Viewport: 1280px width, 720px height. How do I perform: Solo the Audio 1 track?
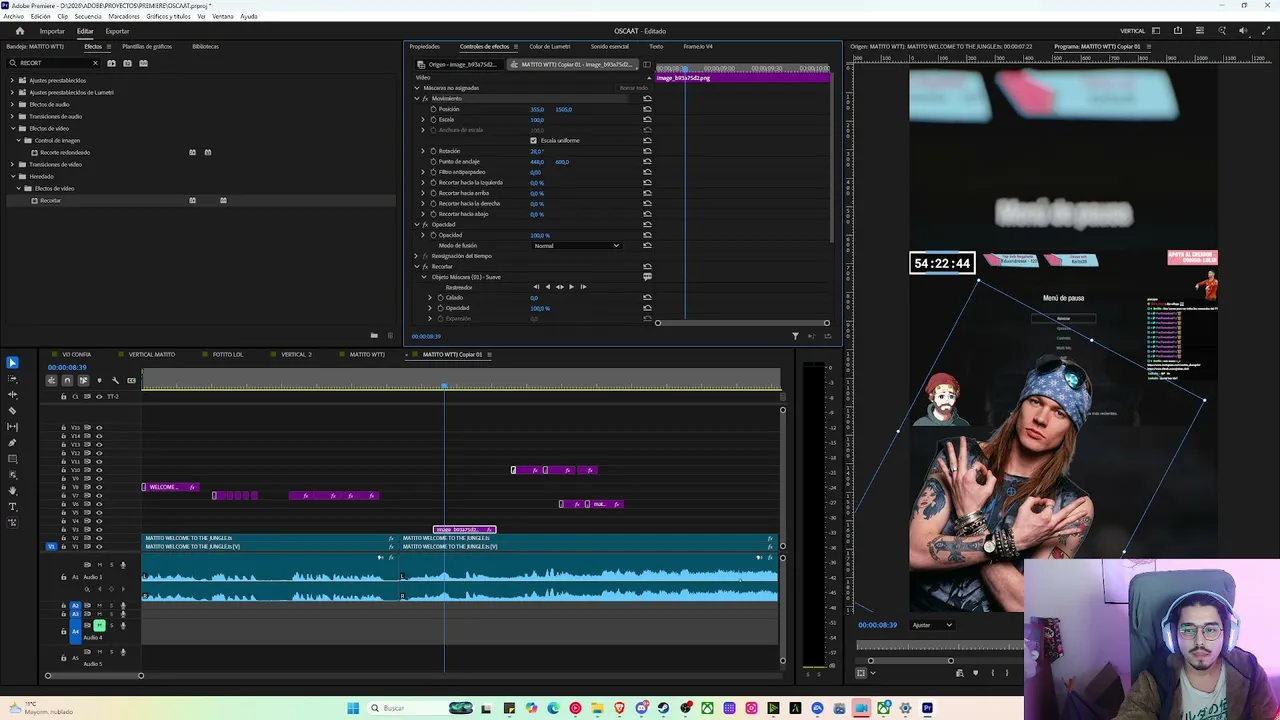click(111, 565)
